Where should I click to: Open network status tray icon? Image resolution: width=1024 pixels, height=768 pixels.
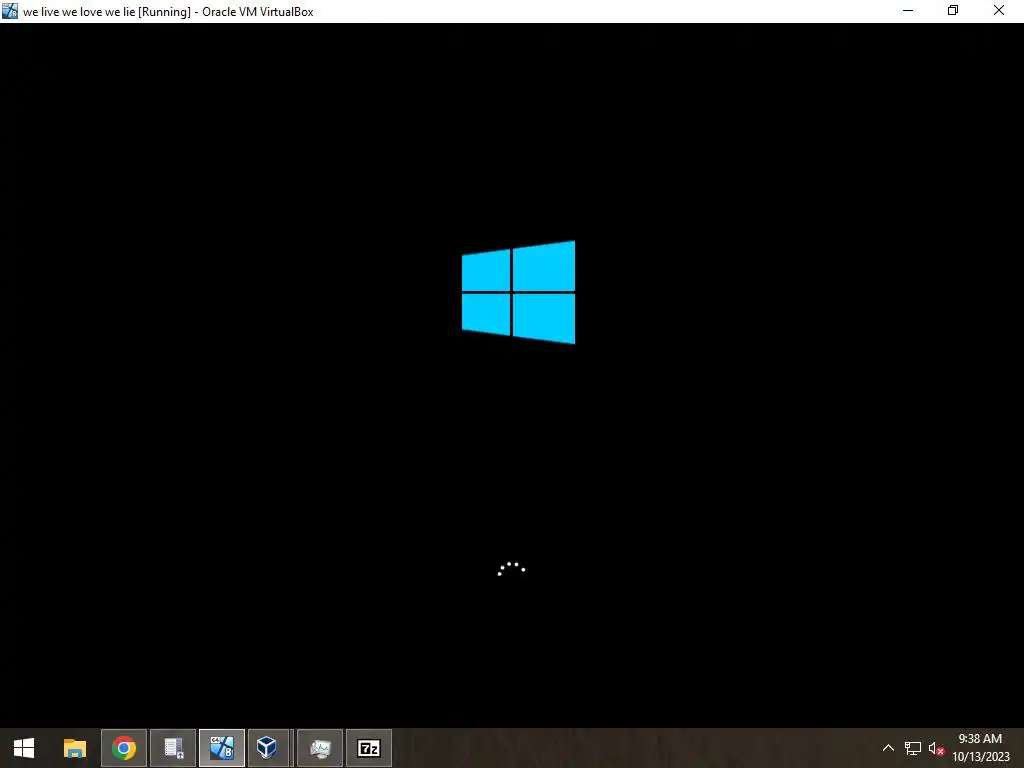point(912,748)
